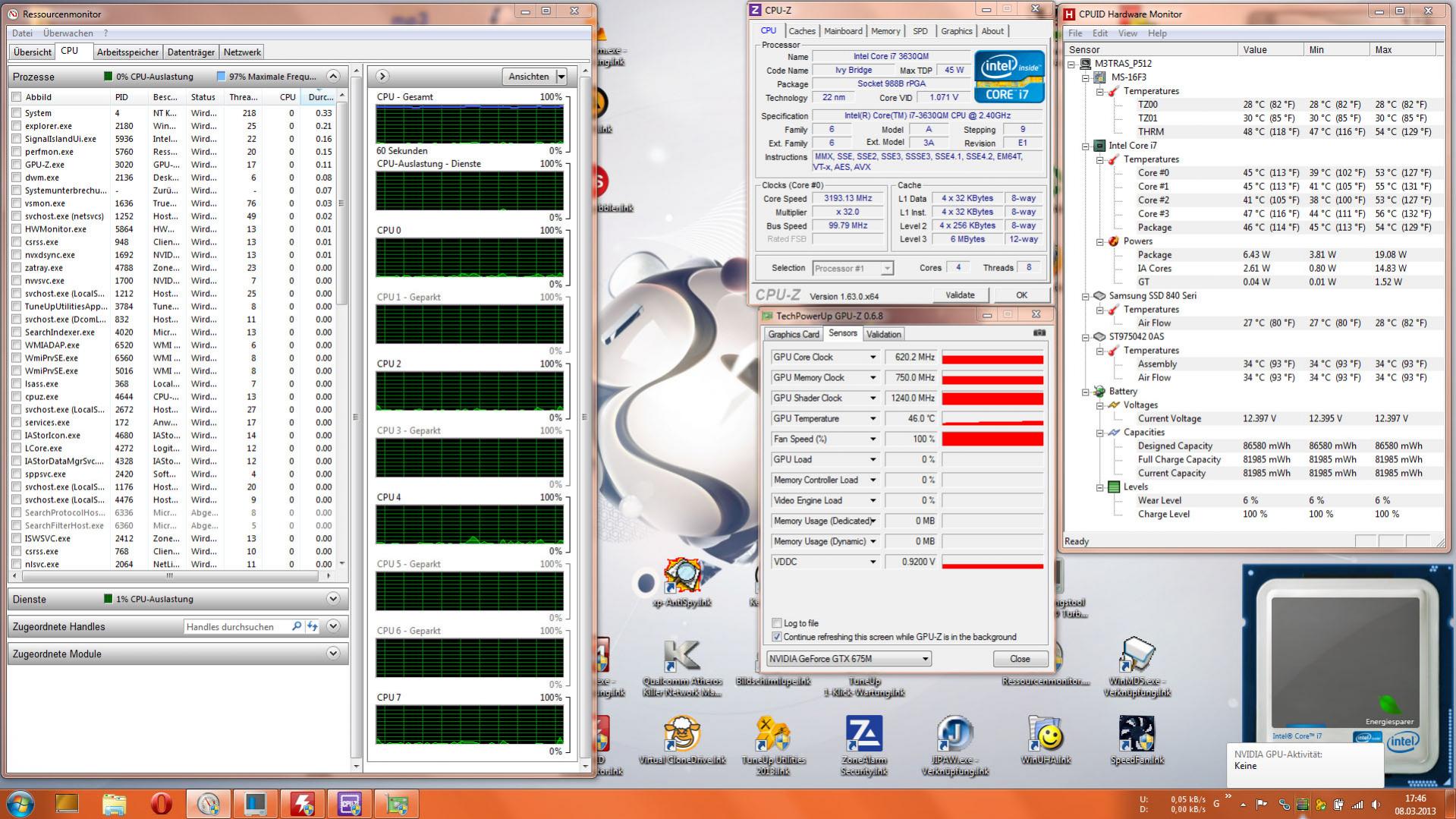Tick the checkbox for GPU-Z.exe process
Screen dimensions: 1456x819
[17, 165]
